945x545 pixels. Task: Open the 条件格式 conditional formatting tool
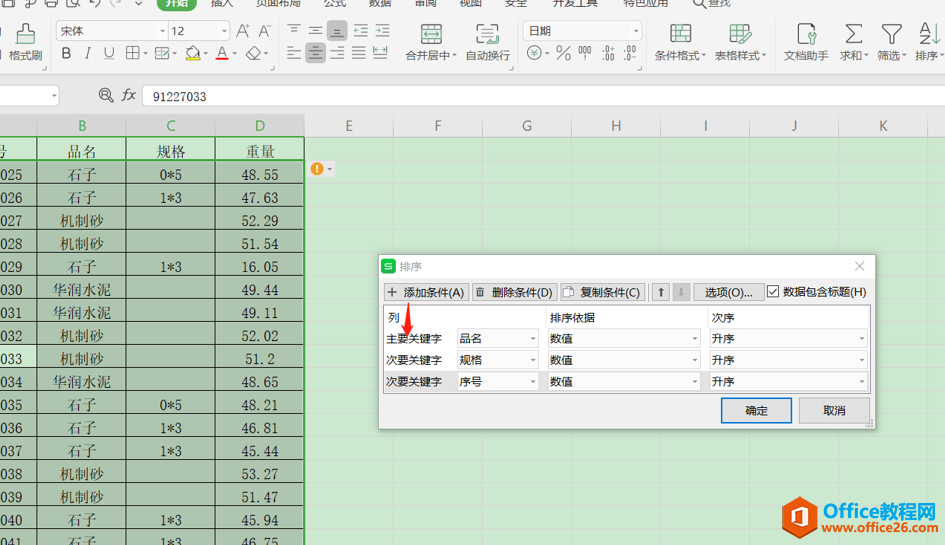(680, 42)
